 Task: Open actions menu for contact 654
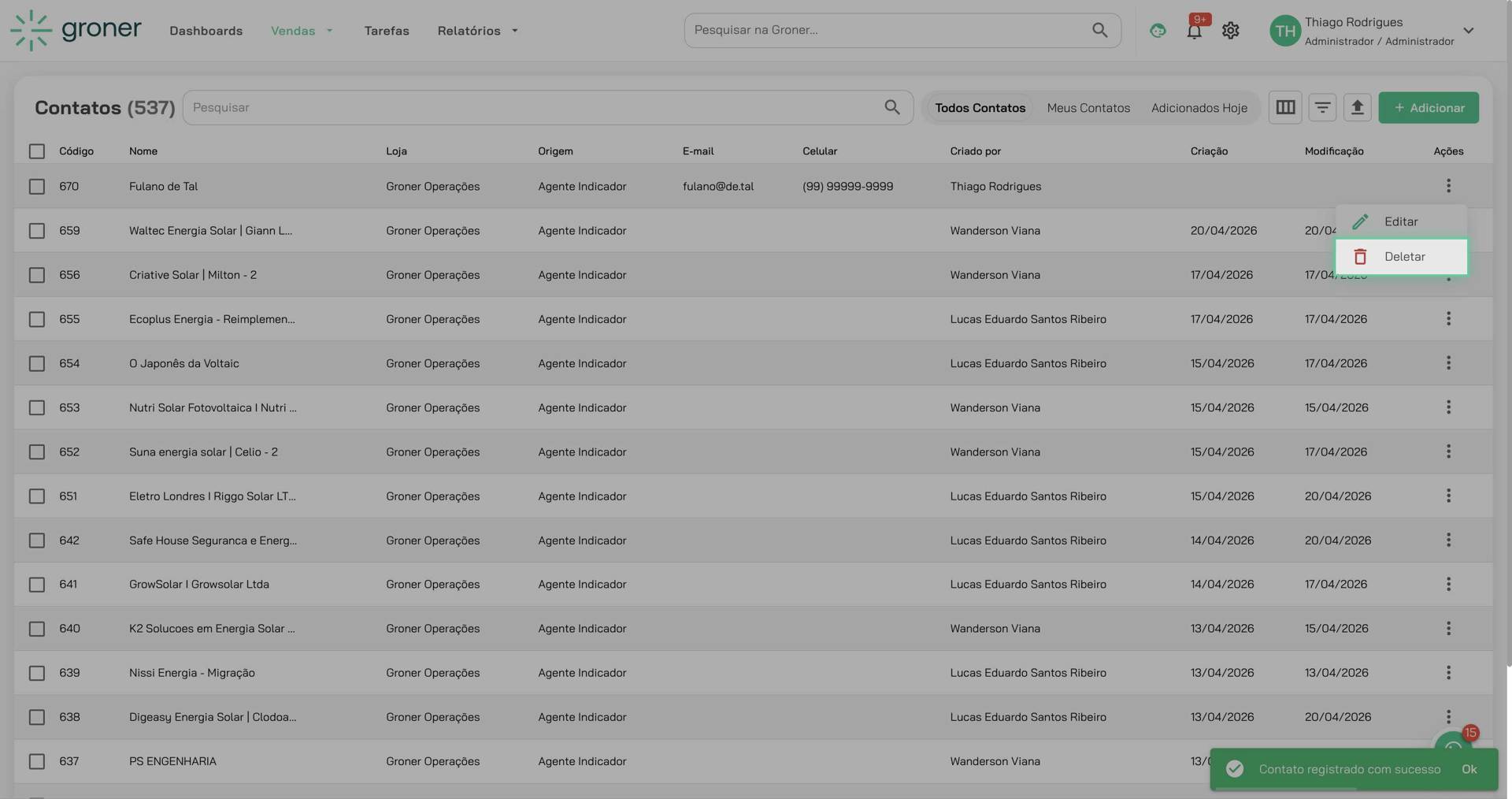coord(1447,363)
